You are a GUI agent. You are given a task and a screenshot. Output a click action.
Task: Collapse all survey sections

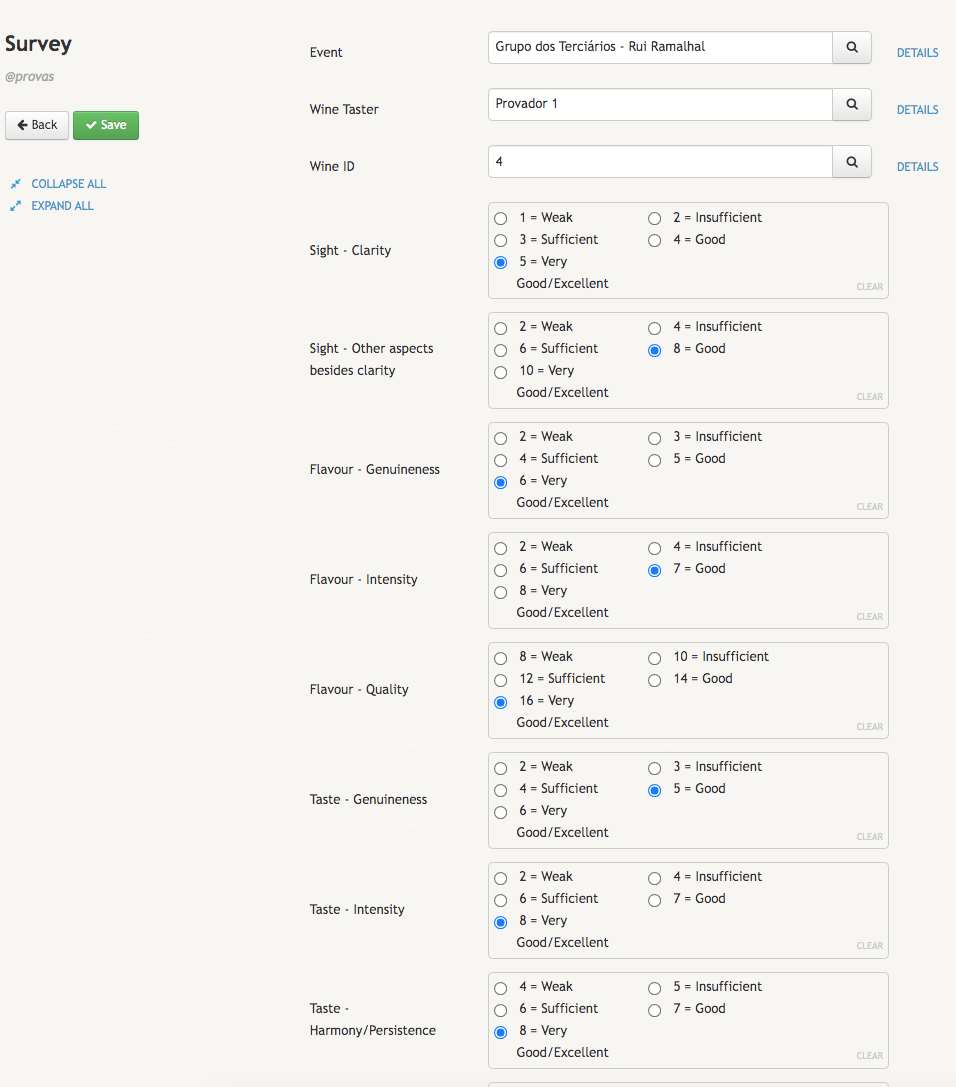coord(68,184)
